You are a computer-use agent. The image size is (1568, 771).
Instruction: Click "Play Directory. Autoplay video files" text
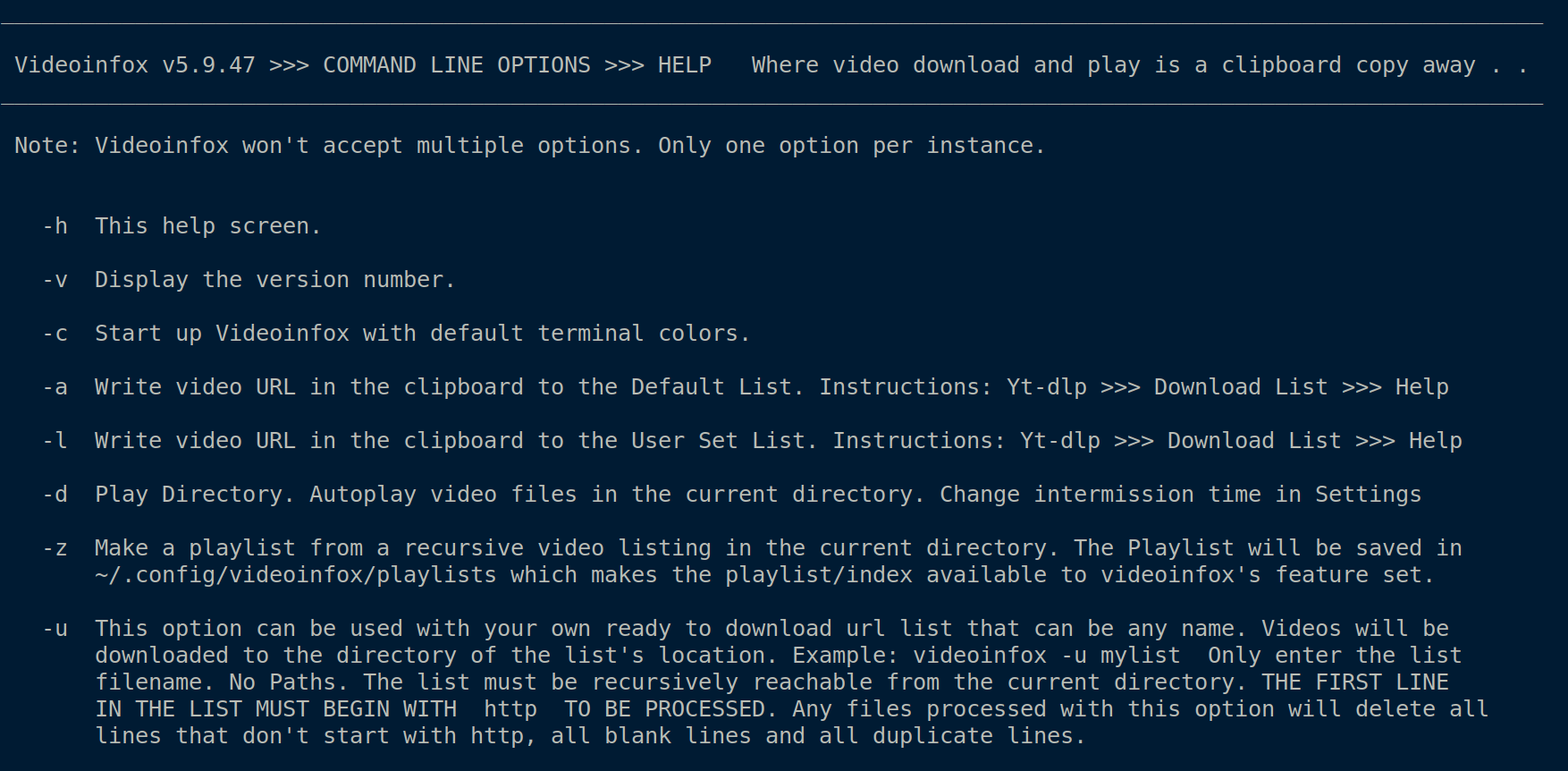click(336, 495)
